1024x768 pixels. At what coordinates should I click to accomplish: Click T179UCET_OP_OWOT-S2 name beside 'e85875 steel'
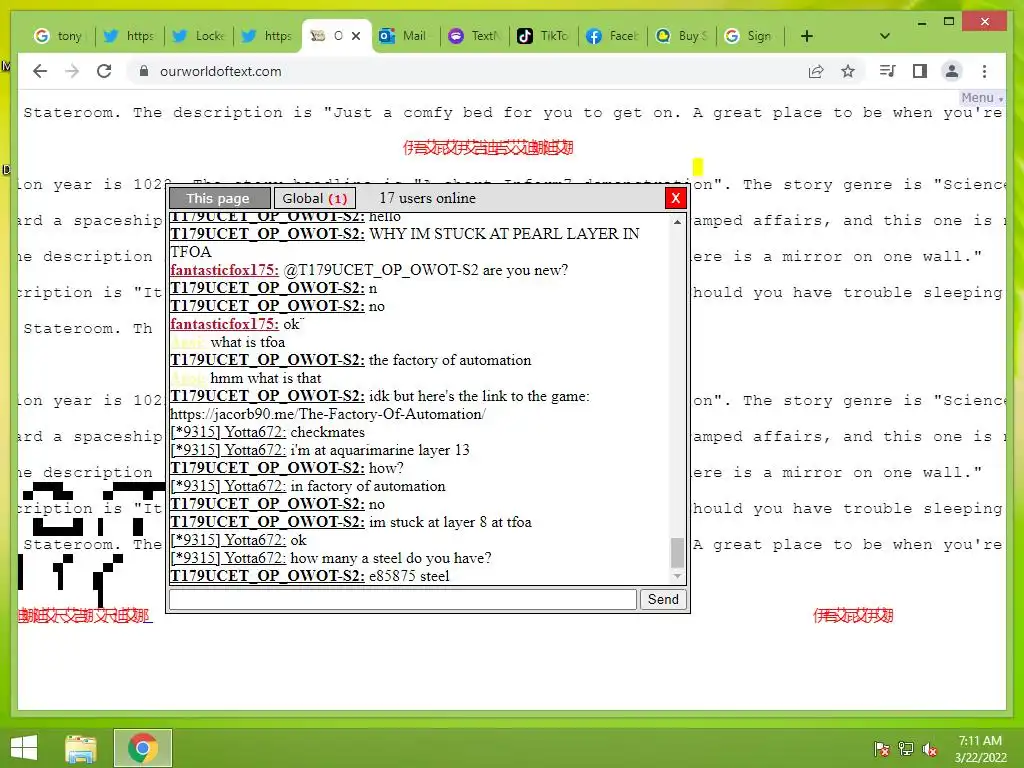(x=267, y=576)
